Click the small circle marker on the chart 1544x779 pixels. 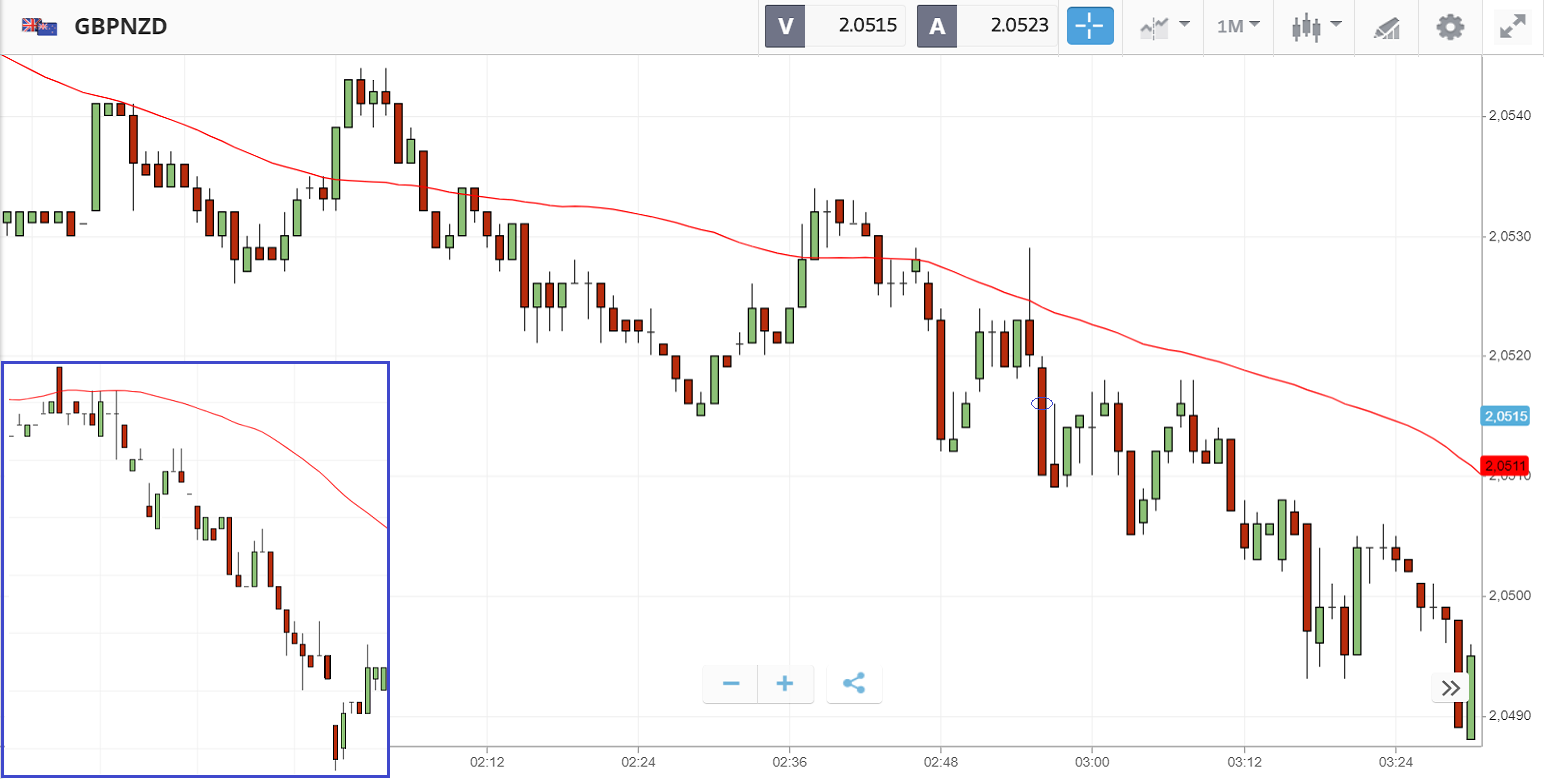(x=1042, y=403)
